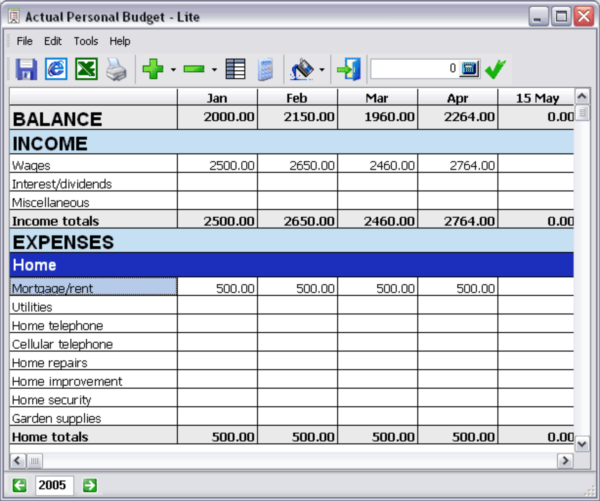Open the Tools menu
This screenshot has height=501, width=600.
[86, 41]
